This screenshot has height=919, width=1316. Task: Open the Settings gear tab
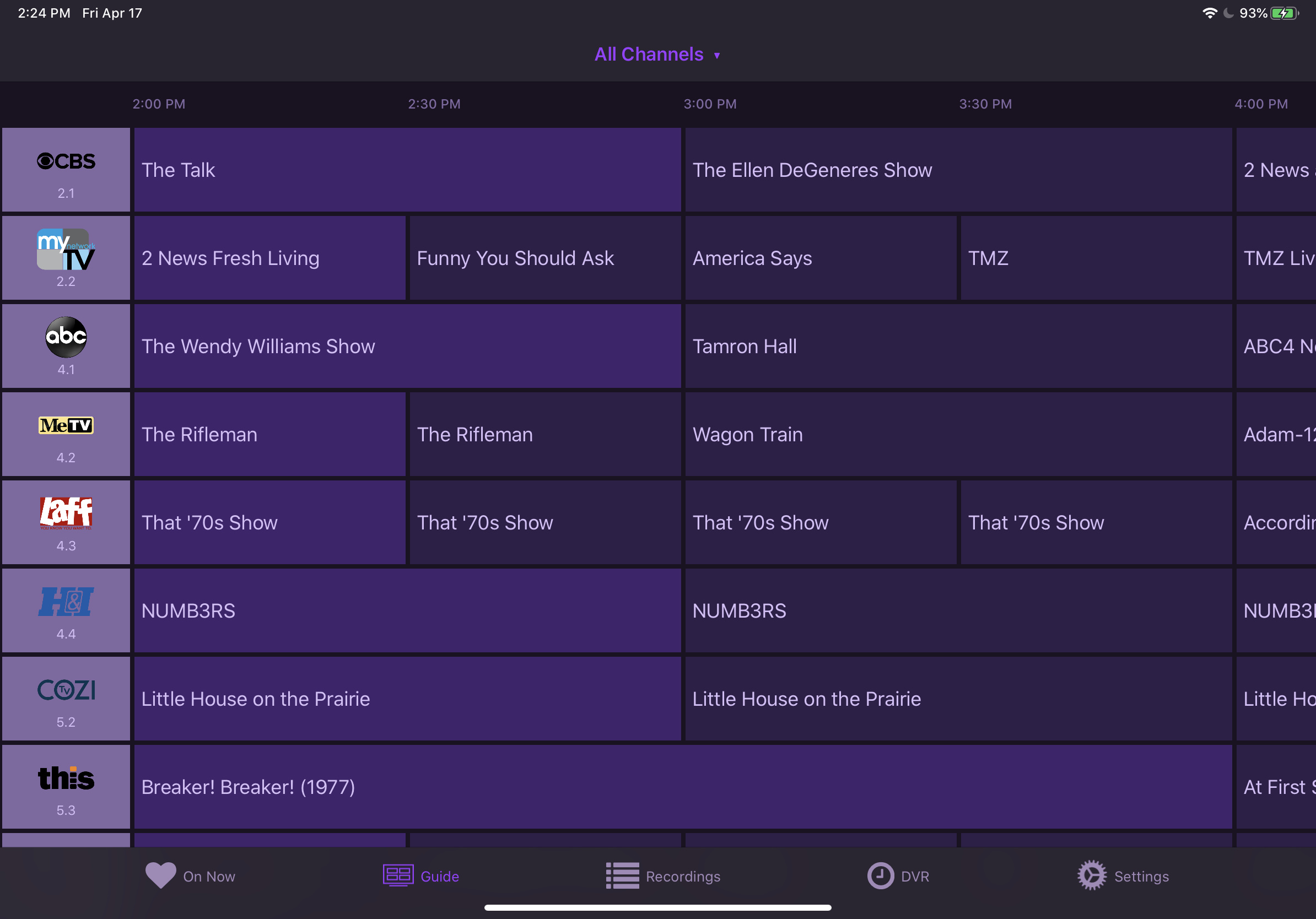tap(1092, 875)
